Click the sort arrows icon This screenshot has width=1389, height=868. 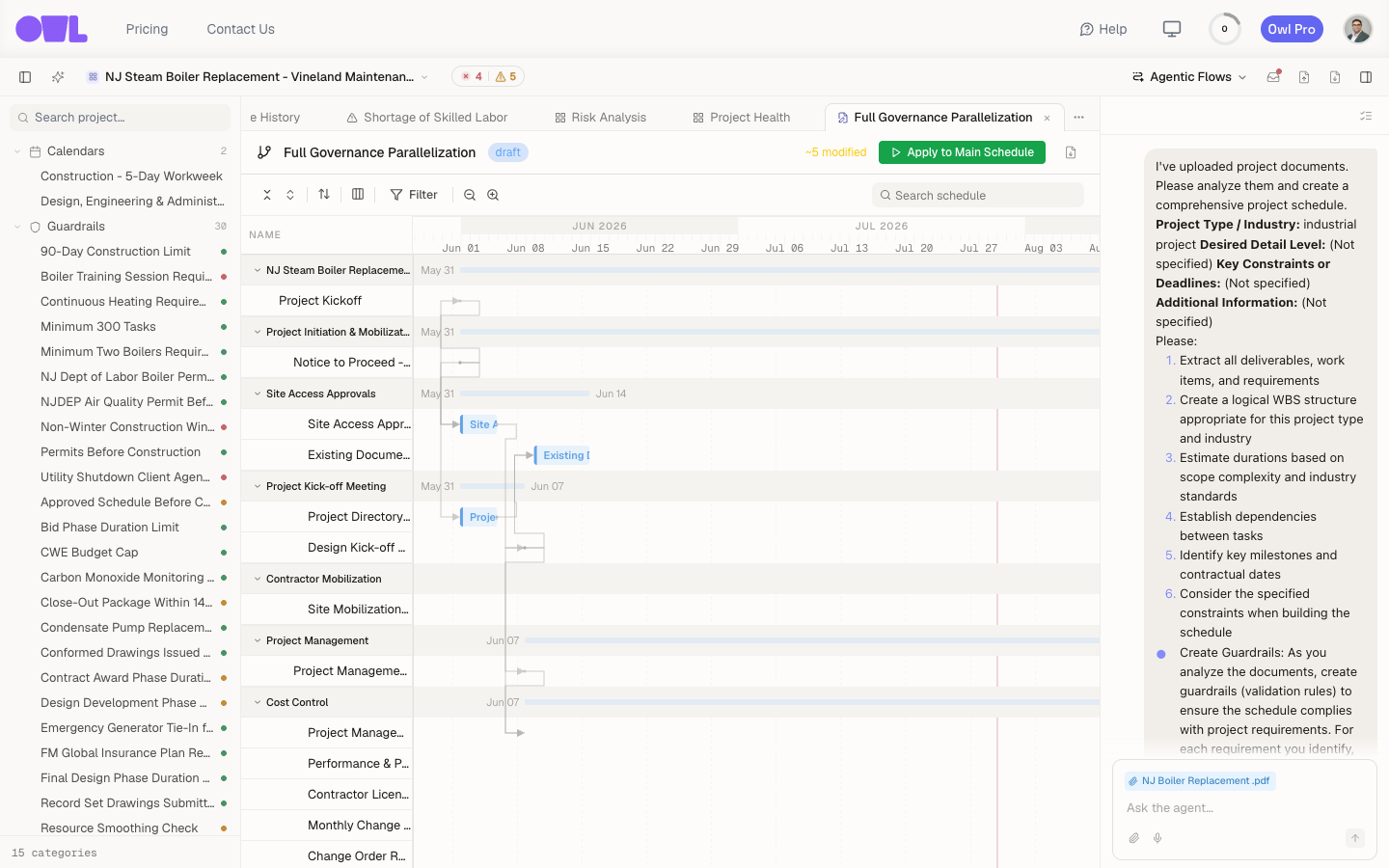[x=324, y=195]
